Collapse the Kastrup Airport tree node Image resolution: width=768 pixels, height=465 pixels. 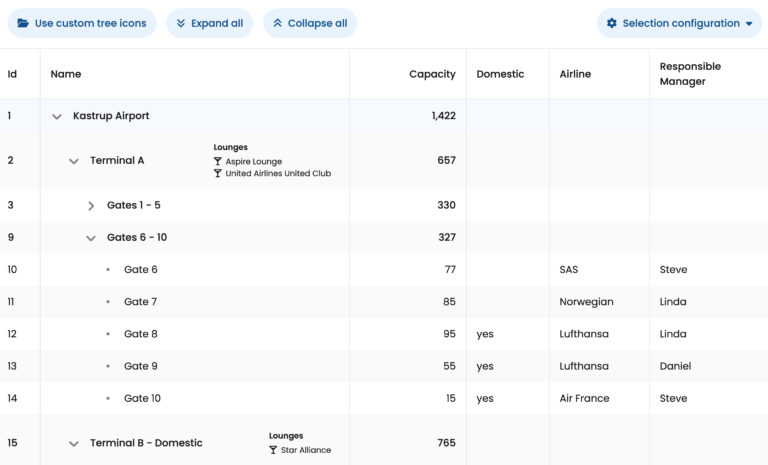pyautogui.click(x=57, y=117)
